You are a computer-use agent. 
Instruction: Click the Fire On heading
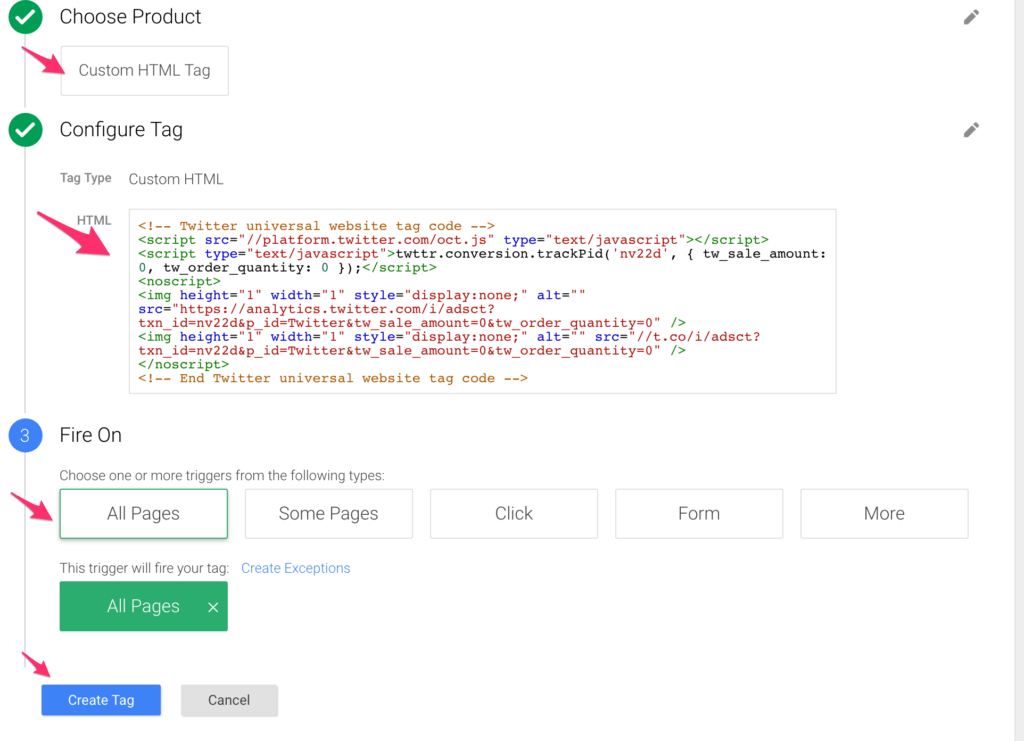coord(91,435)
